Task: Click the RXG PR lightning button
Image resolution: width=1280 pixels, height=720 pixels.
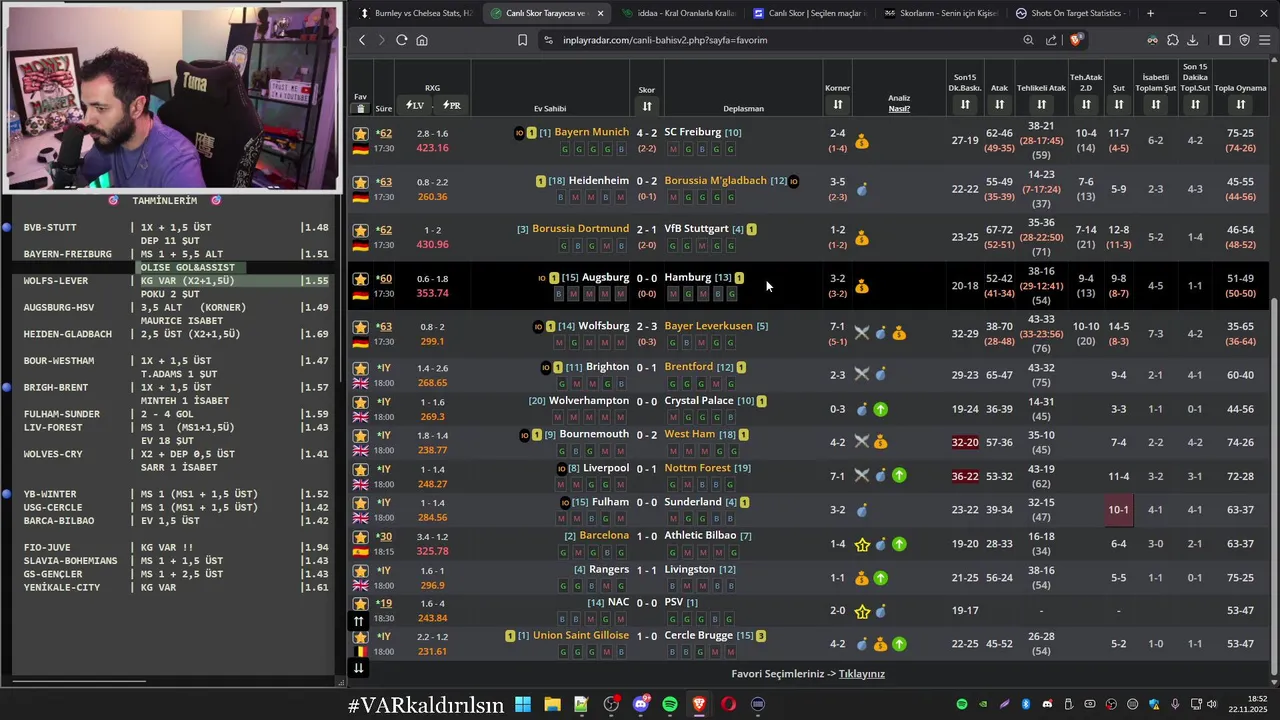Action: [x=452, y=105]
